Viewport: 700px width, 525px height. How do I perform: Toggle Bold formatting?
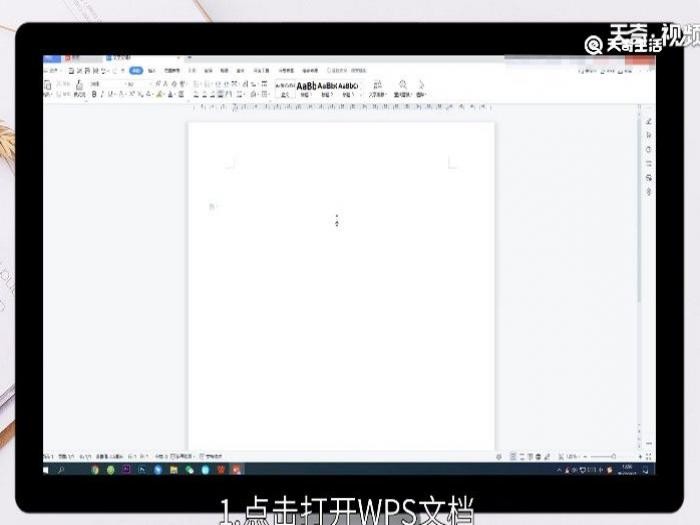pyautogui.click(x=94, y=94)
